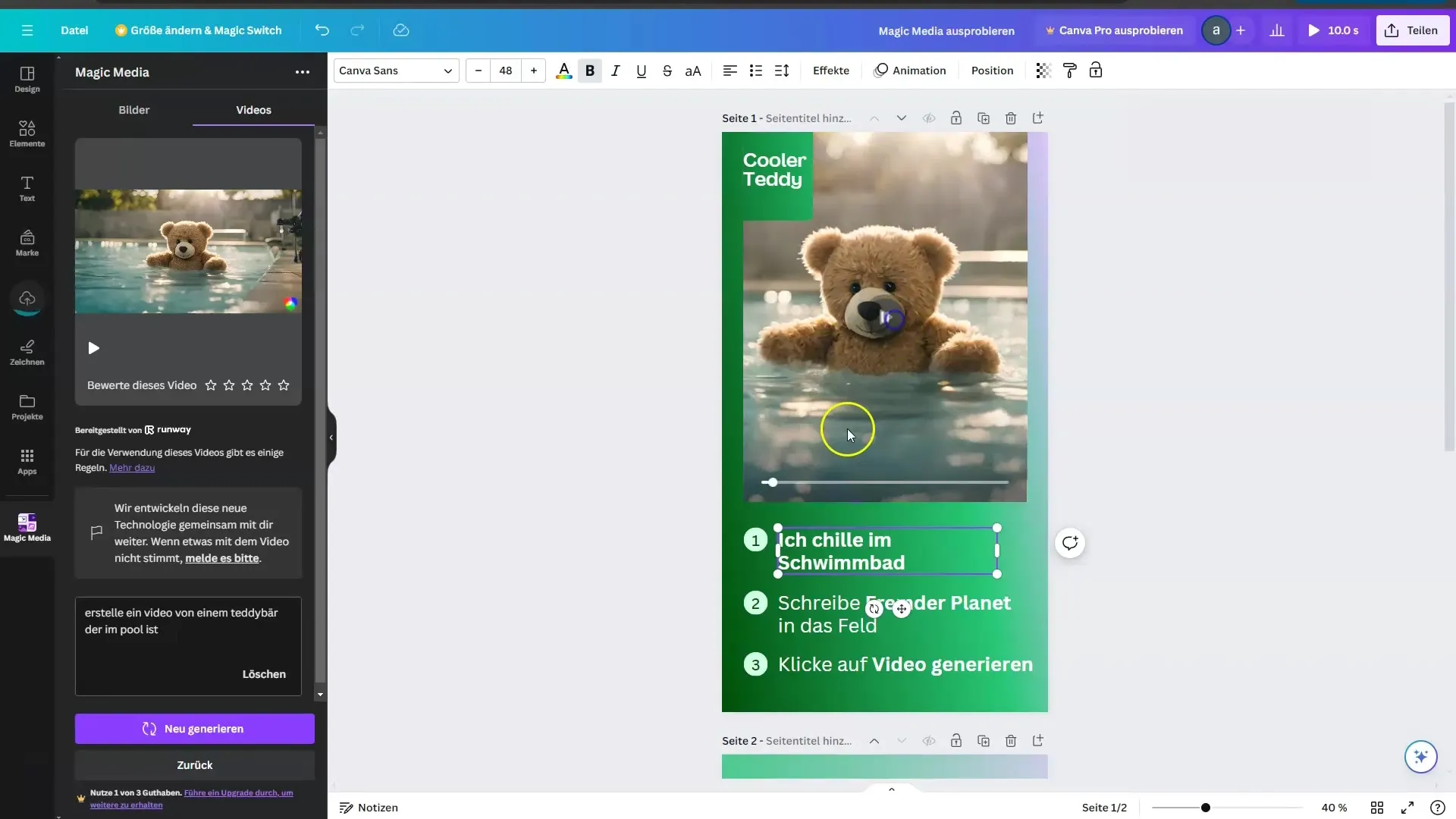This screenshot has height=819, width=1456.
Task: Click Neu generieren button
Action: point(194,728)
